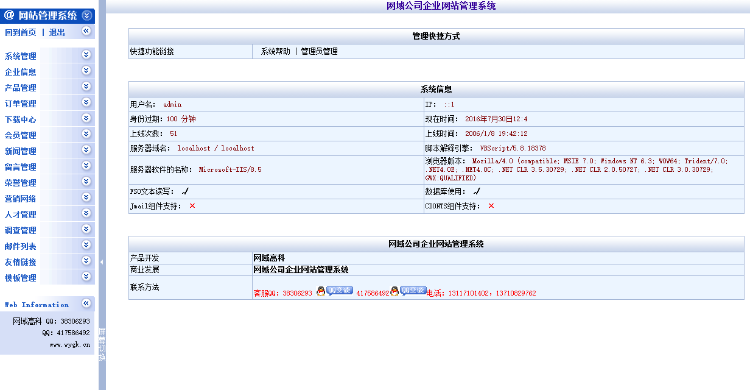Open the 管理员管理 shortcut link
The height and width of the screenshot is (390, 750).
click(319, 51)
